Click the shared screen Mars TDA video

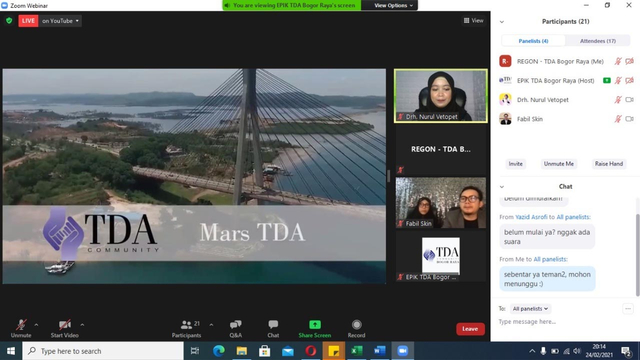point(194,176)
